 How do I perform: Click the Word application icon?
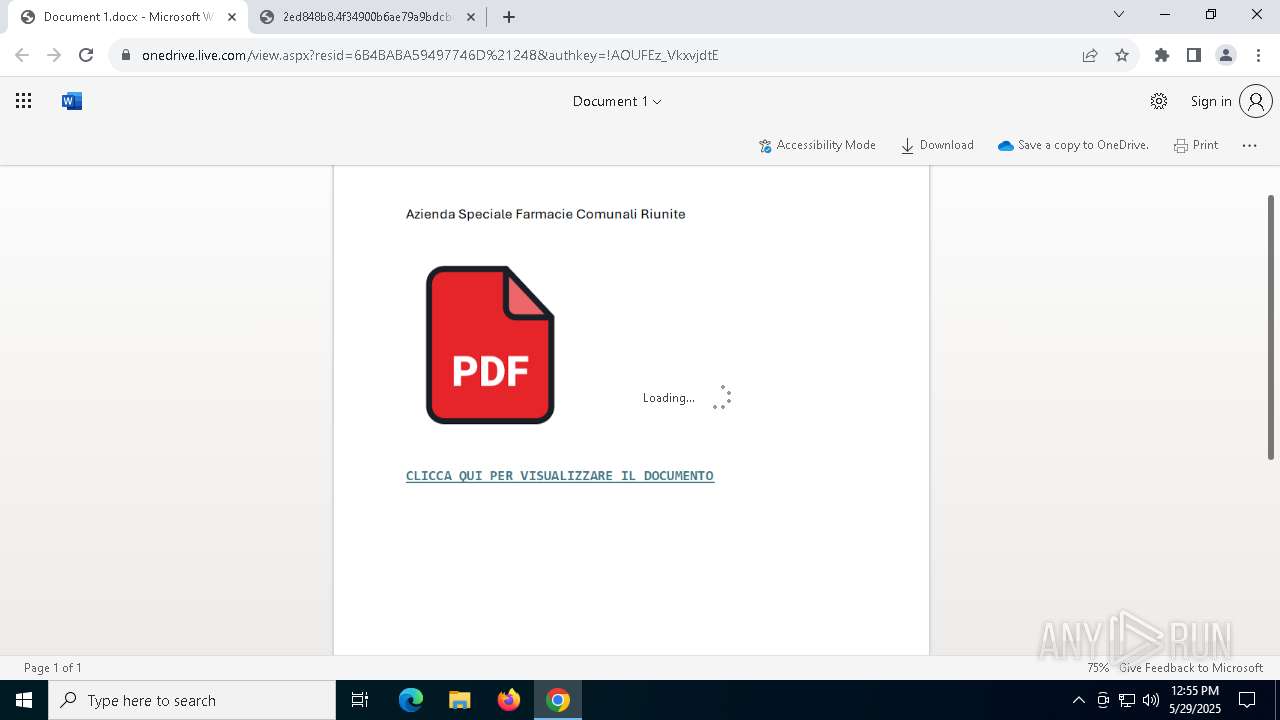tap(72, 101)
